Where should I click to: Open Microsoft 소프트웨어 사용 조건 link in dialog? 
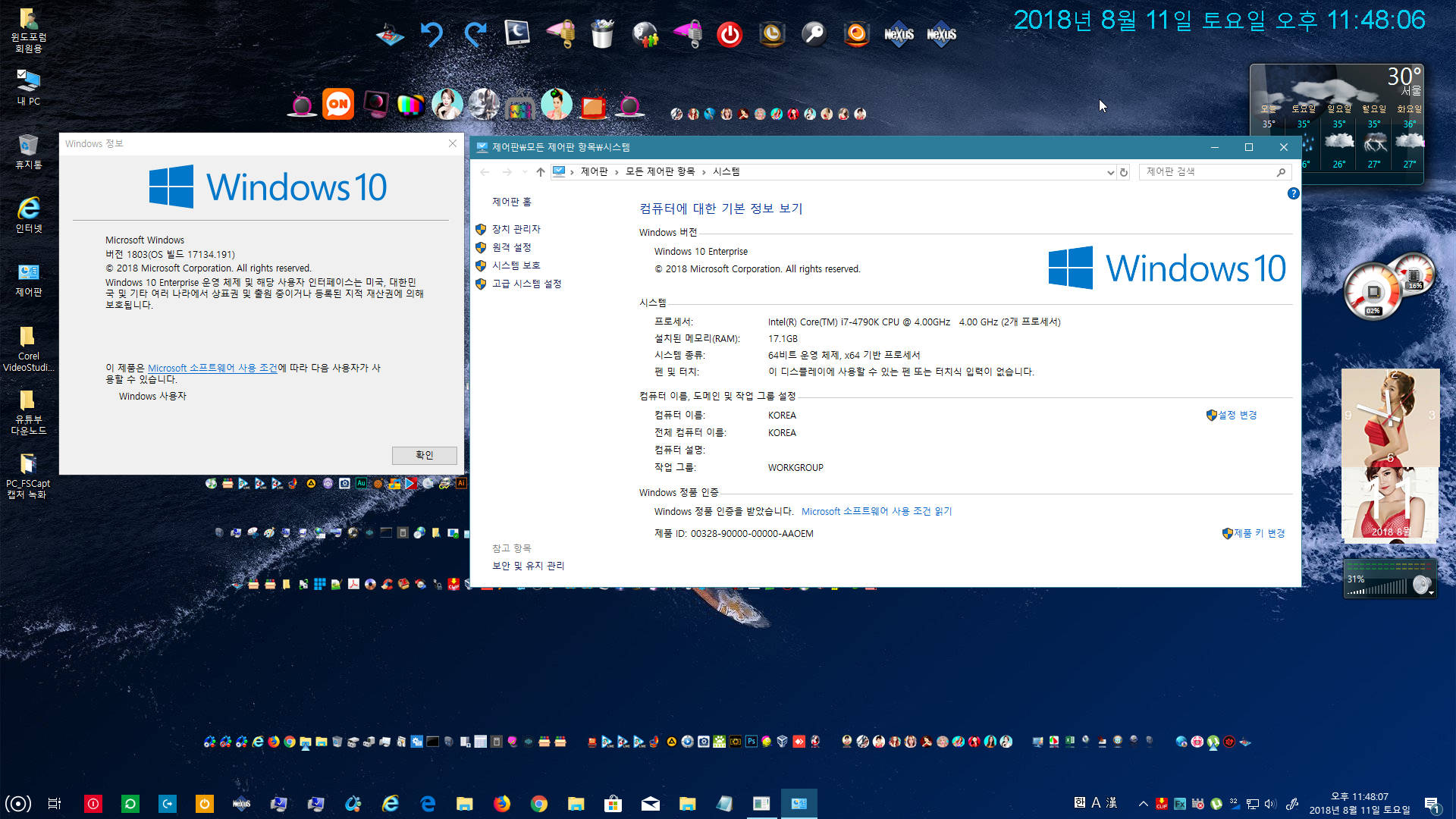pos(212,368)
